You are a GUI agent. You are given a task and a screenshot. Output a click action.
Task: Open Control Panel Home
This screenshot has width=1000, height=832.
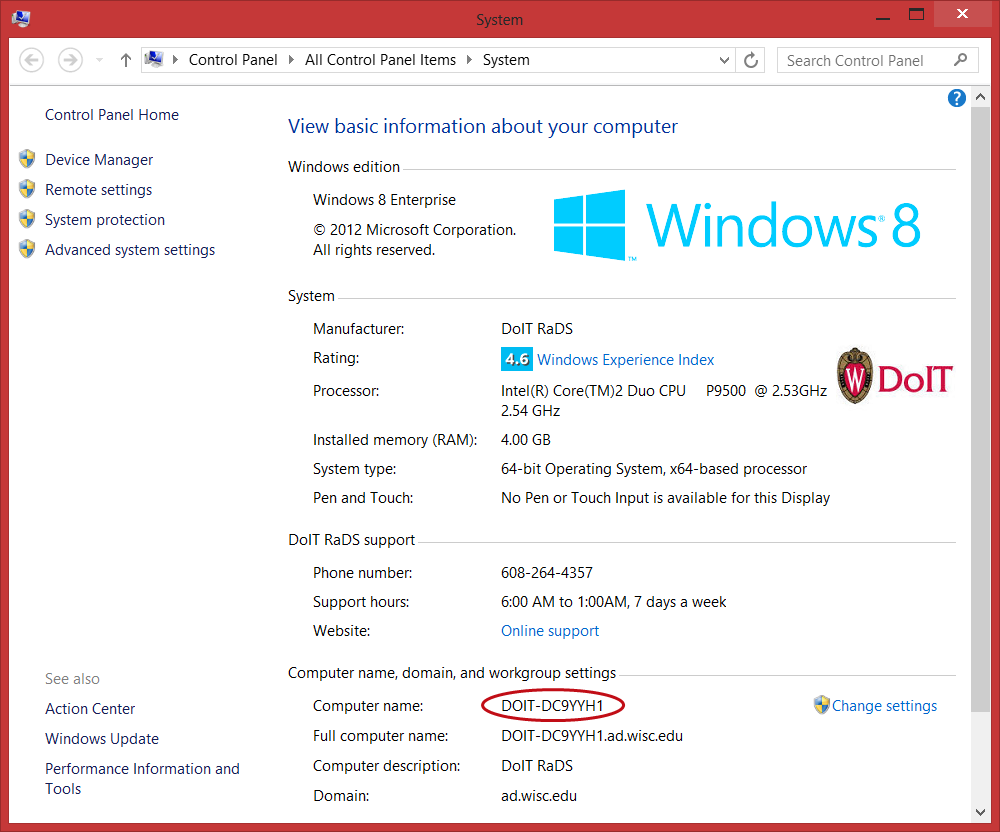tap(112, 115)
